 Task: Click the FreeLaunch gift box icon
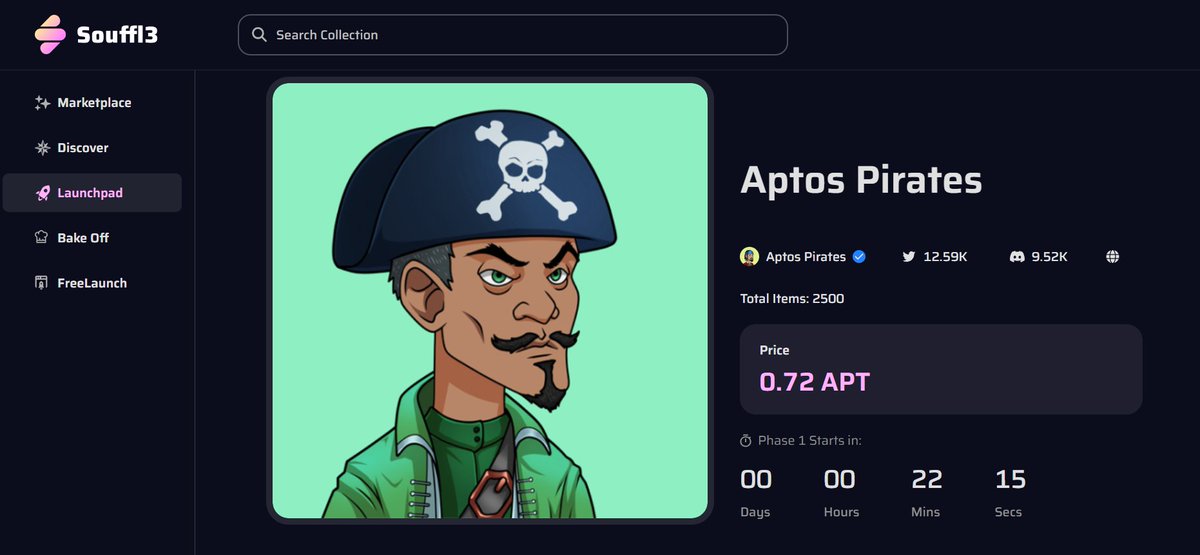[42, 283]
